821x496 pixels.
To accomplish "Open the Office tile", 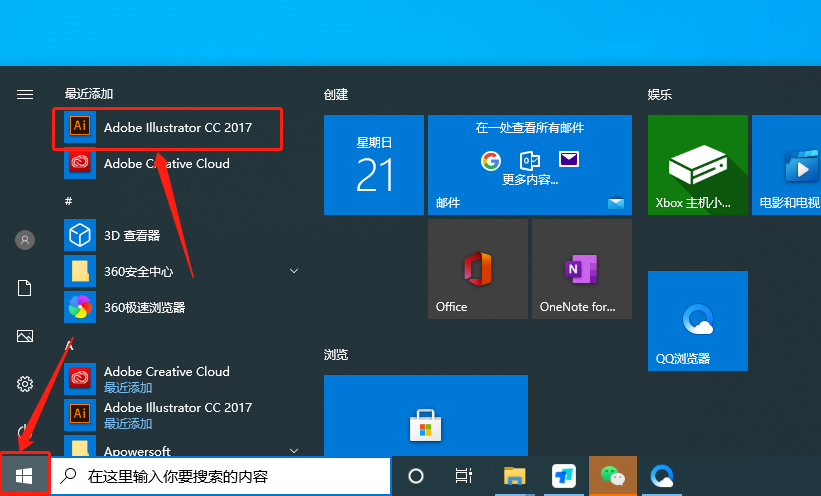I will [x=478, y=269].
